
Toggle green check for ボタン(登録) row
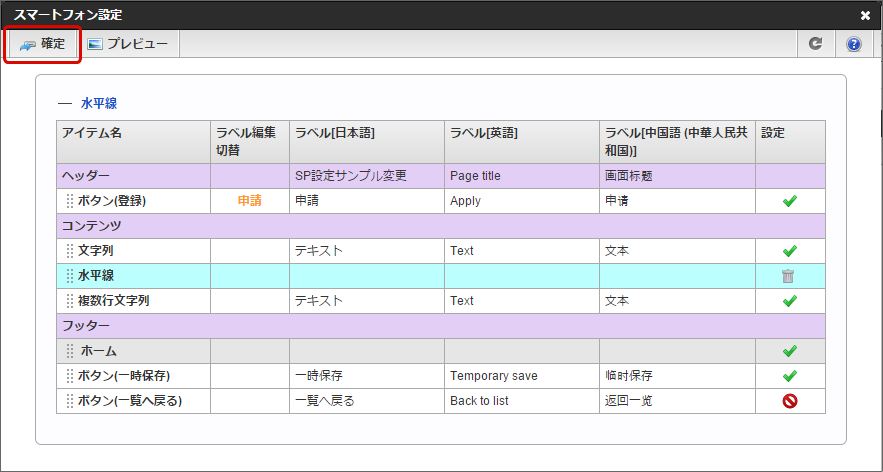789,201
